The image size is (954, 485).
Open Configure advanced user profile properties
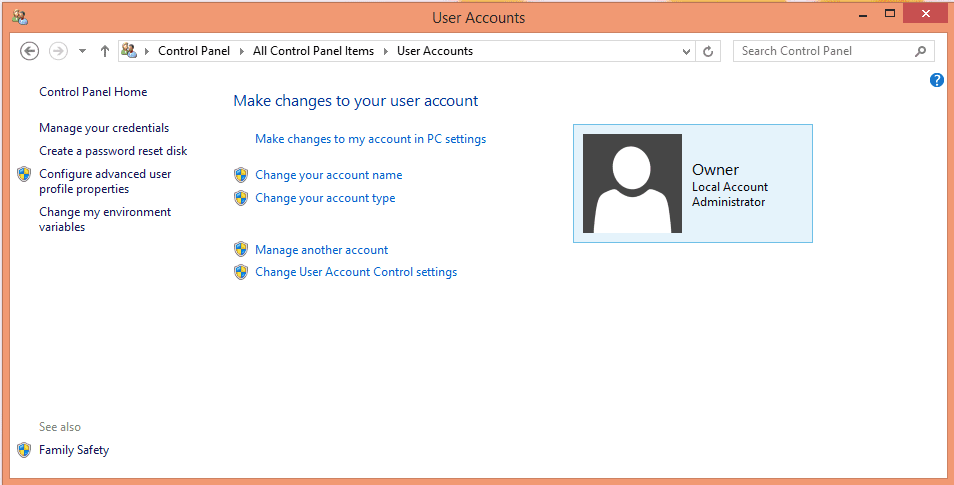coord(105,181)
